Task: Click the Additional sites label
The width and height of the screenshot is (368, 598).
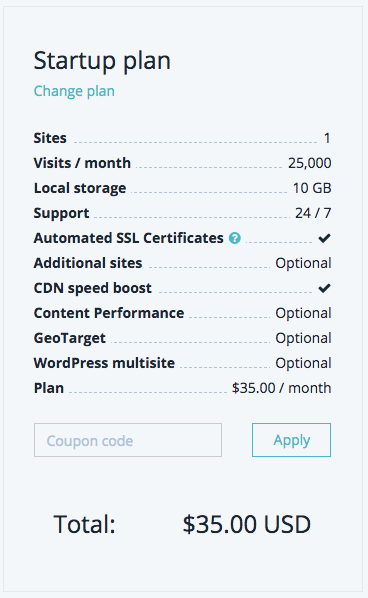Action: [x=88, y=263]
